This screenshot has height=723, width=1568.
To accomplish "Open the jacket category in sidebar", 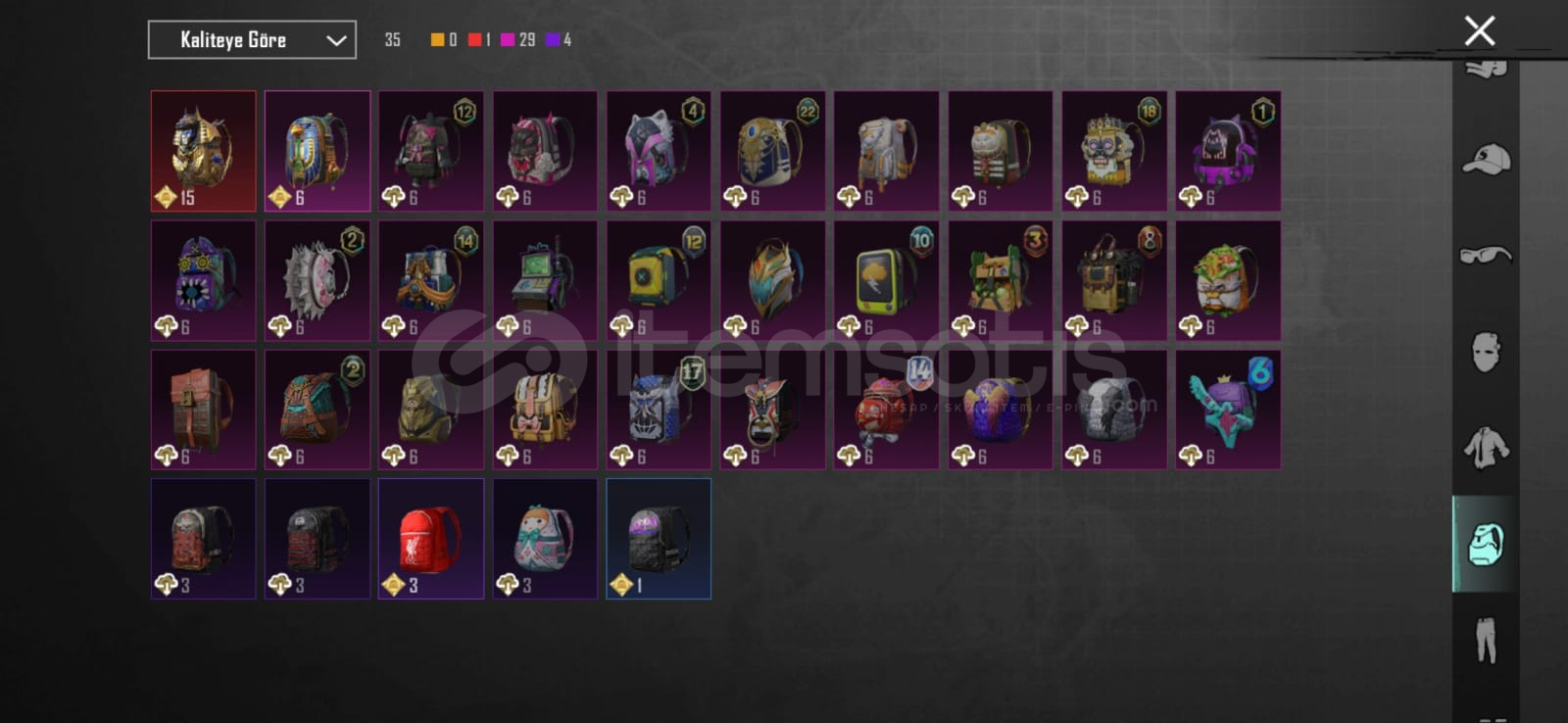I will (1487, 448).
